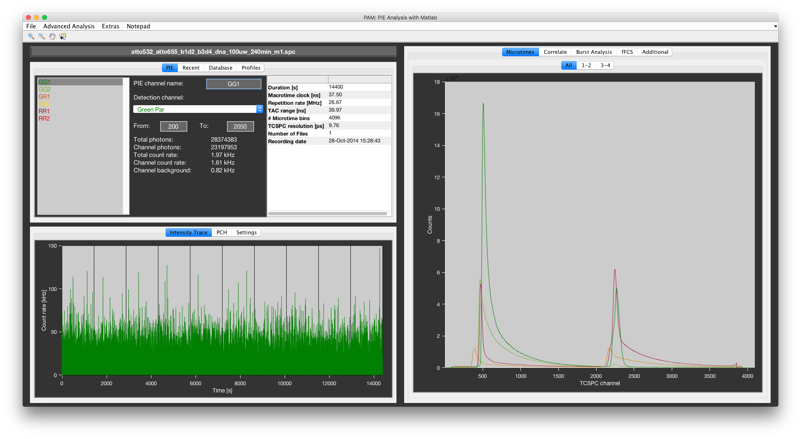Click the PIE channel name field
Image resolution: width=800 pixels, height=439 pixels.
tap(233, 84)
